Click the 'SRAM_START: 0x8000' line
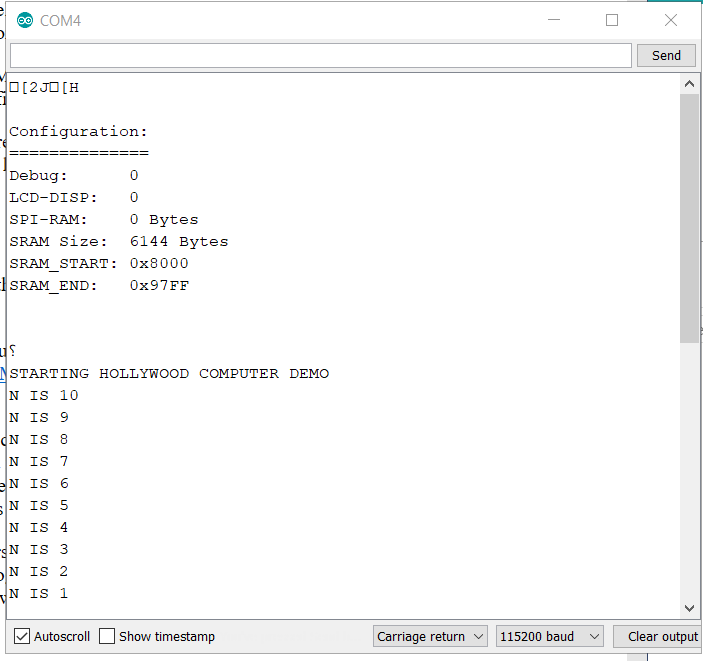Image resolution: width=703 pixels, height=661 pixels. (99, 264)
